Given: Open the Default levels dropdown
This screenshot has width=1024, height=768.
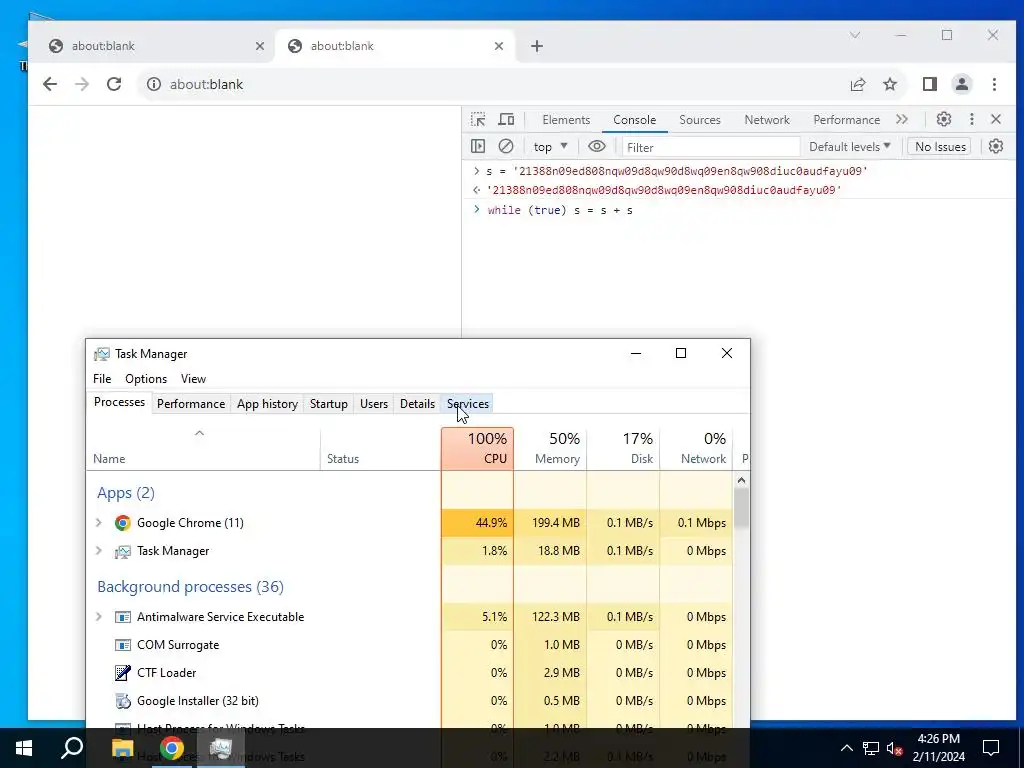Looking at the screenshot, I should [x=850, y=147].
